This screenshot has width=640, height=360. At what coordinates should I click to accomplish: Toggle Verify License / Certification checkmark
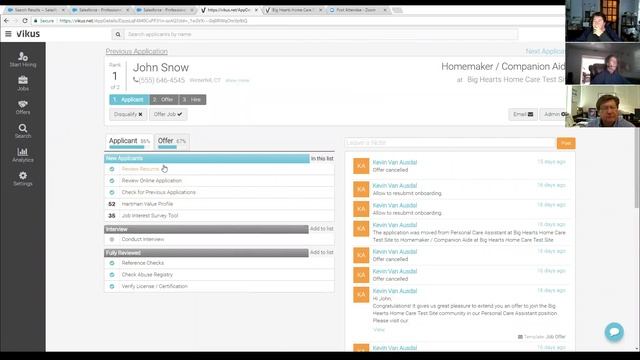(112, 286)
